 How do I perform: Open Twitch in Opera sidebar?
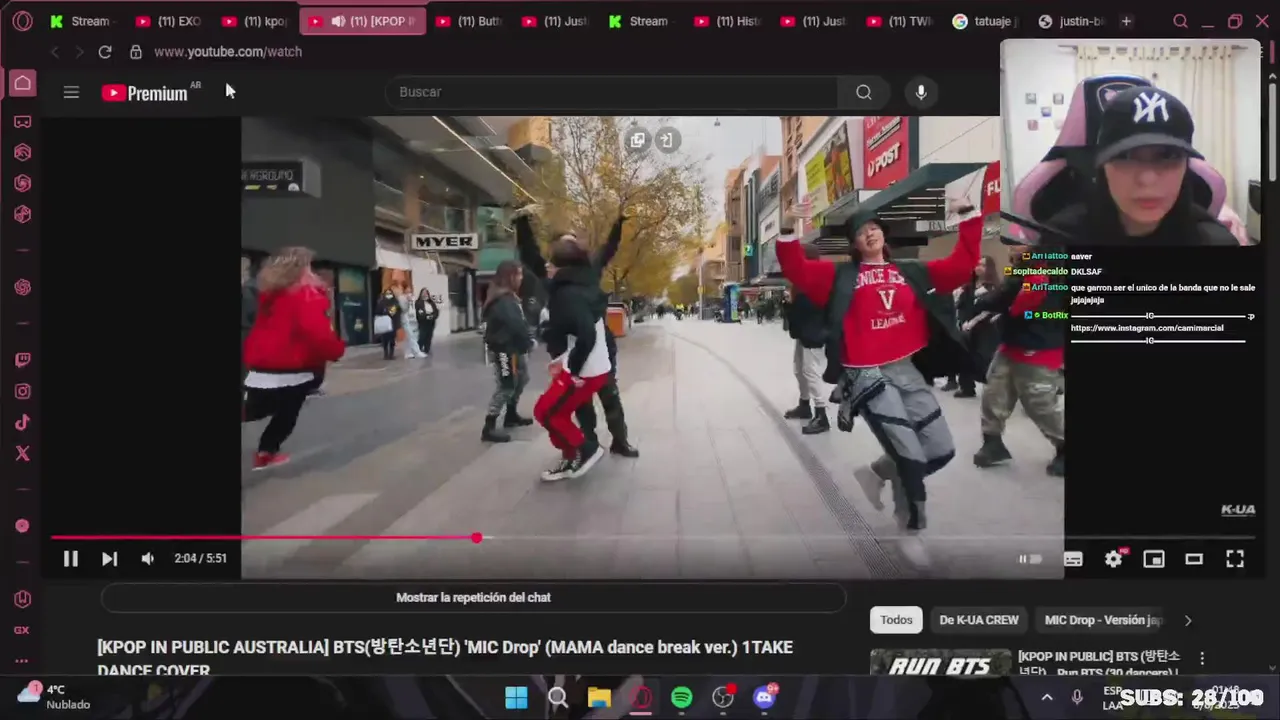(22, 361)
